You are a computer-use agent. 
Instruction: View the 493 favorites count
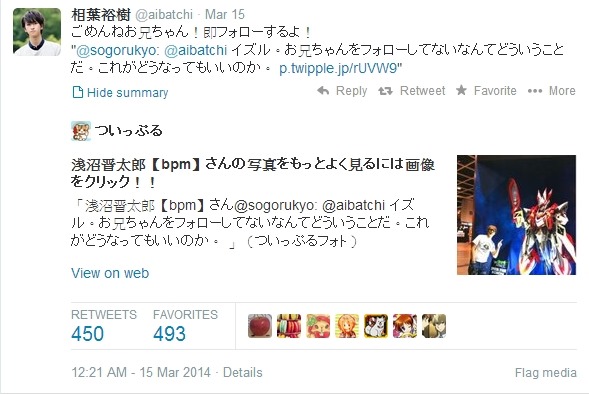pyautogui.click(x=169, y=334)
